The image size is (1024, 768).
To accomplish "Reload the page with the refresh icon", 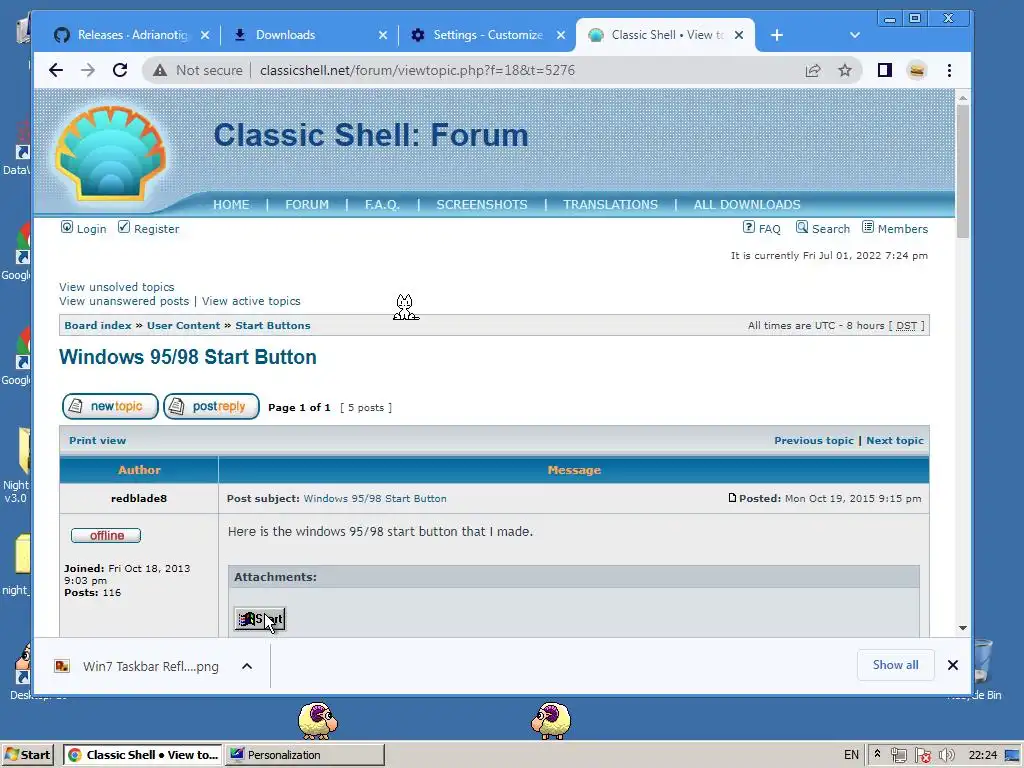I will (x=120, y=71).
